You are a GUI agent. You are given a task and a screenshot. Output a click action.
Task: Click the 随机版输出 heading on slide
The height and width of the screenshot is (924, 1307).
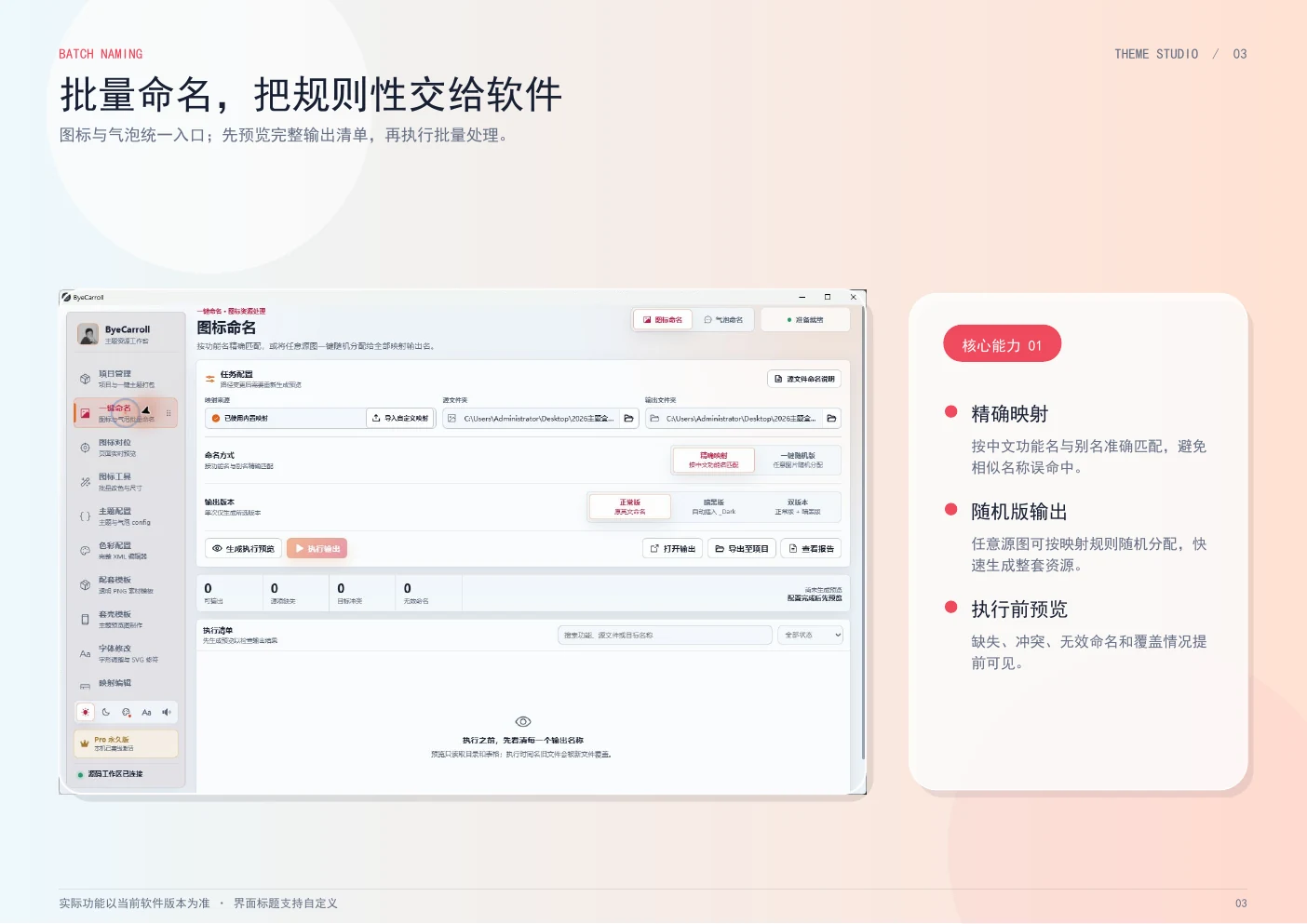(x=1019, y=512)
